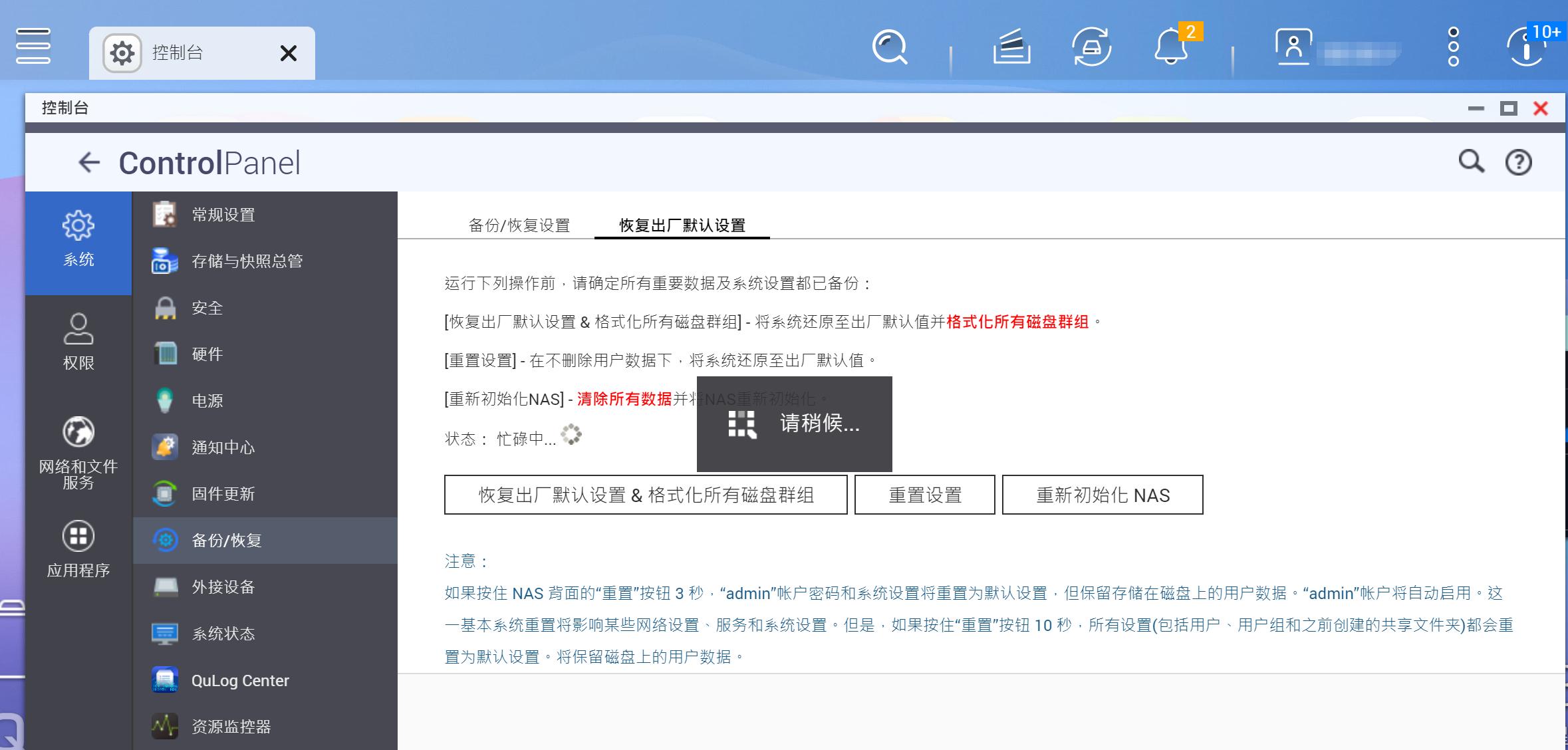
Task: Click 重新初始化 NAS button
Action: (1103, 495)
